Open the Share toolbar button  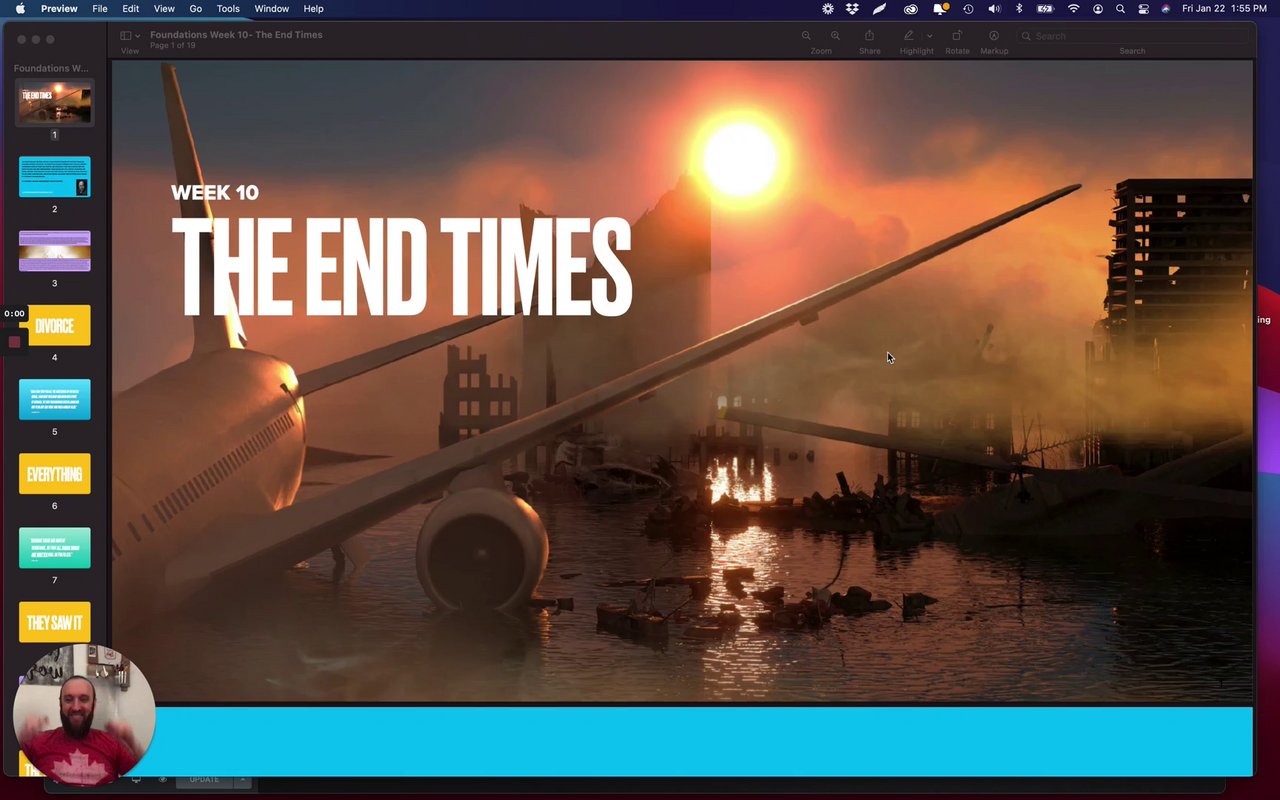869,36
